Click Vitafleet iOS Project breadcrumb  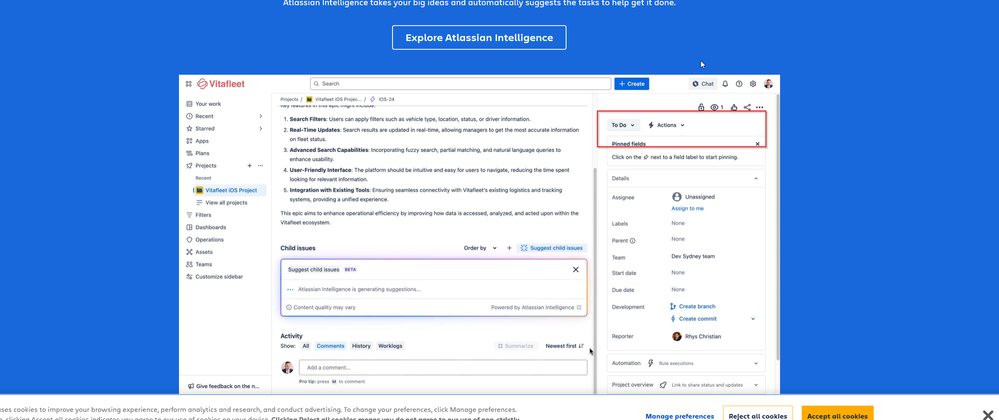[338, 99]
